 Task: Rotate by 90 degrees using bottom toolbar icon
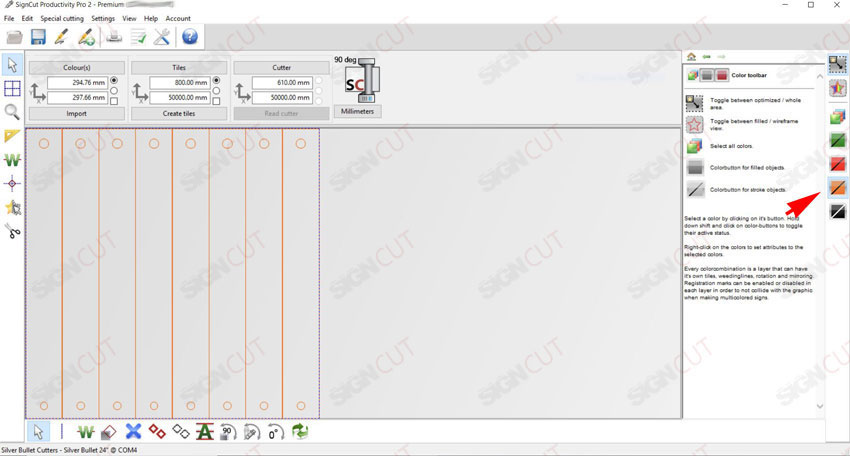click(x=228, y=432)
